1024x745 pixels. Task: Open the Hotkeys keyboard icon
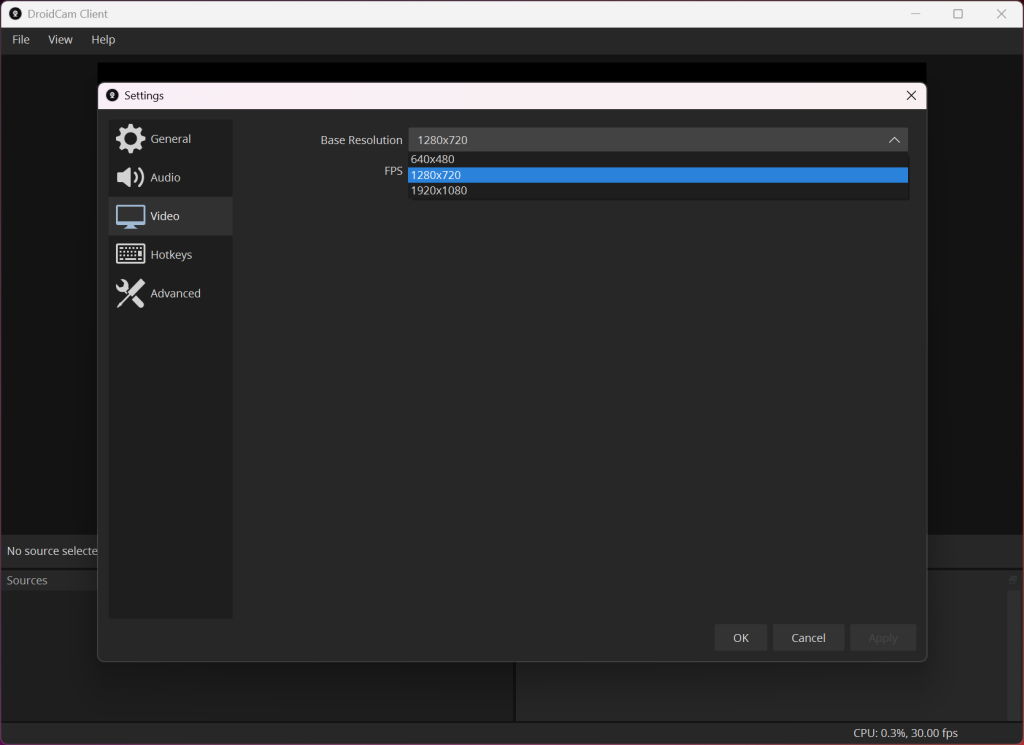tap(130, 254)
